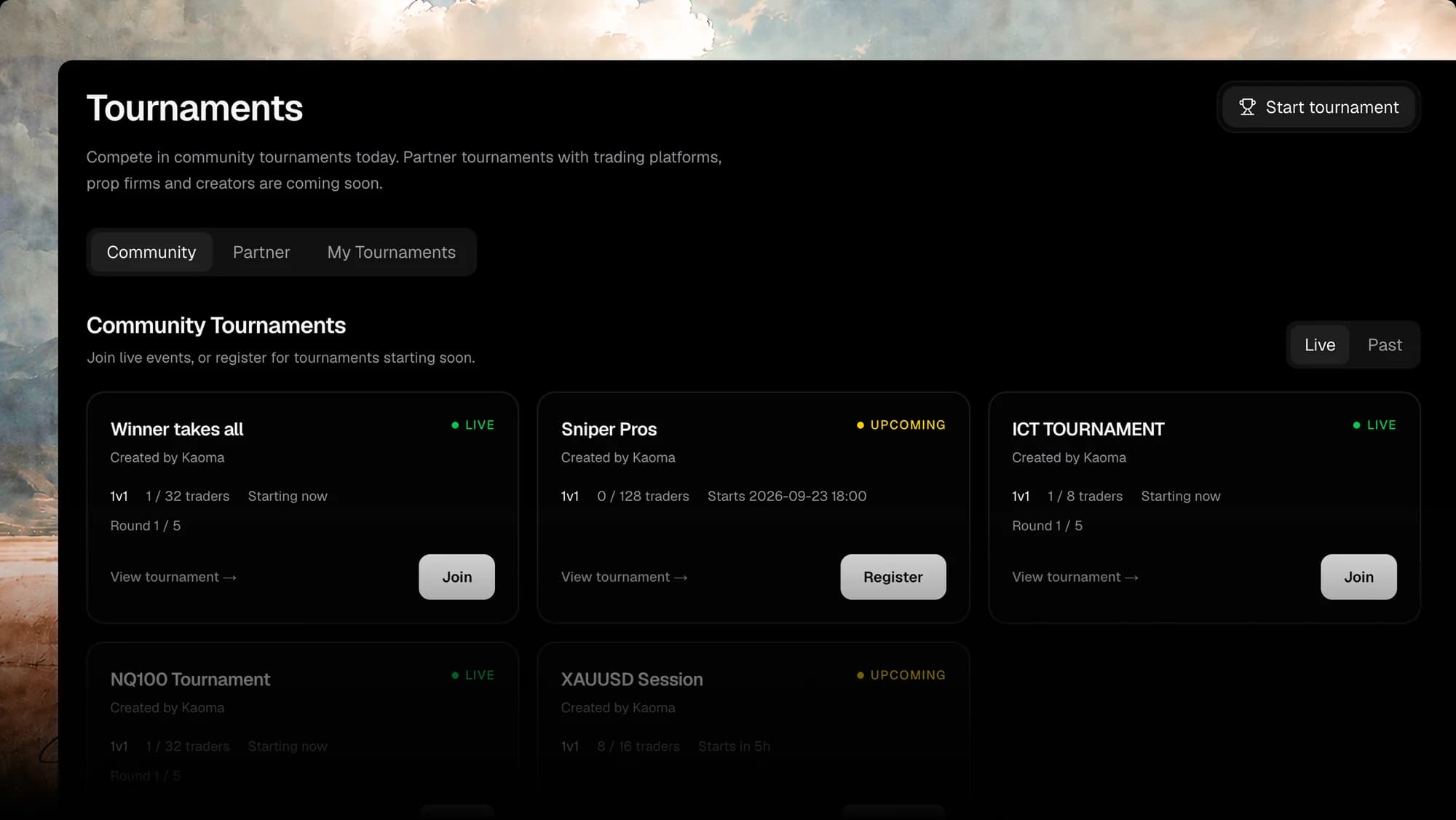Screen dimensions: 1456x820
Task: Click LIVE status badge on Winner takes all
Action: coord(472,425)
